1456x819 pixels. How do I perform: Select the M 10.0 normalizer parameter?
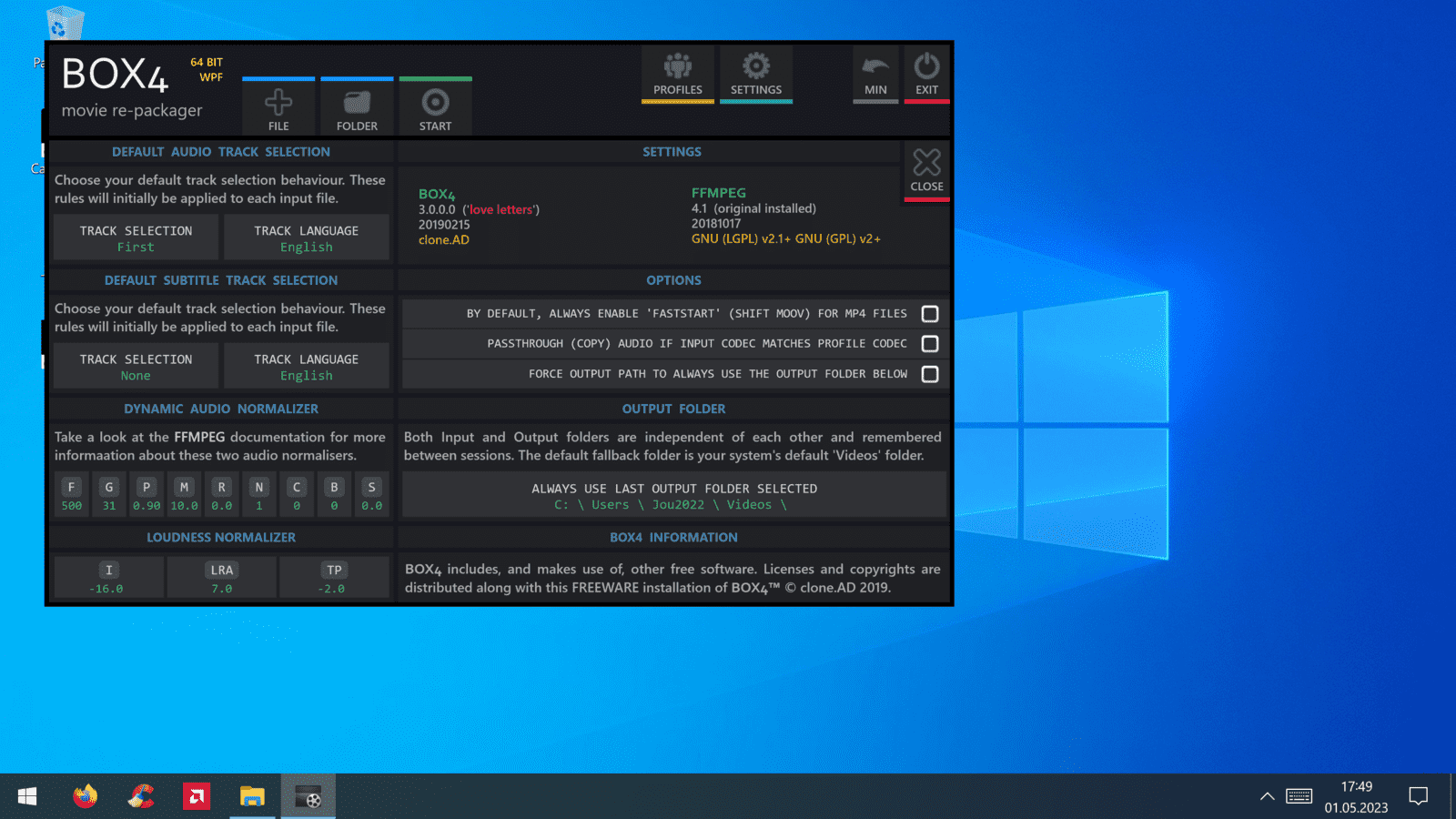[184, 495]
